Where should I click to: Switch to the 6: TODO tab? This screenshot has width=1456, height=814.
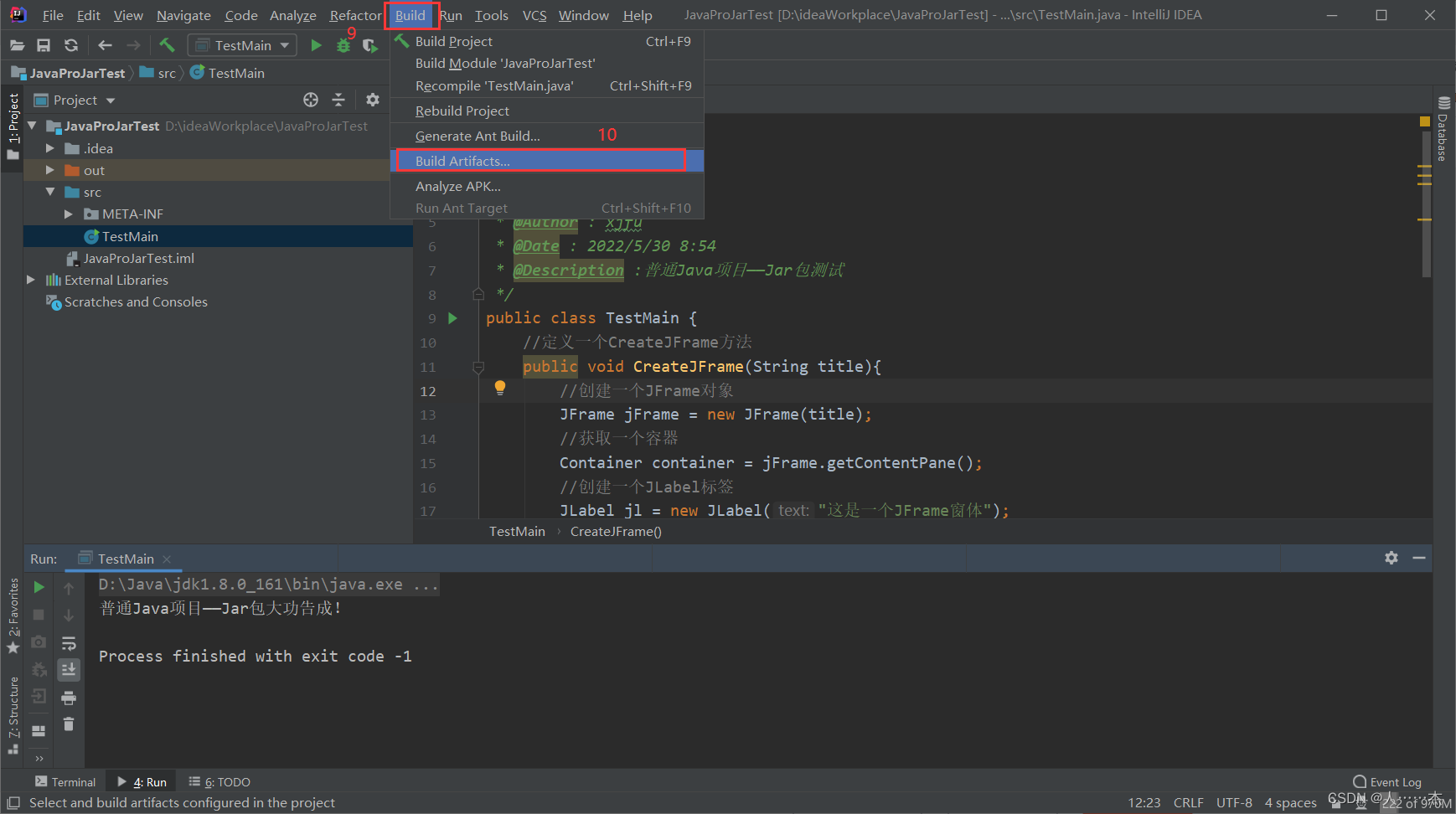point(219,782)
